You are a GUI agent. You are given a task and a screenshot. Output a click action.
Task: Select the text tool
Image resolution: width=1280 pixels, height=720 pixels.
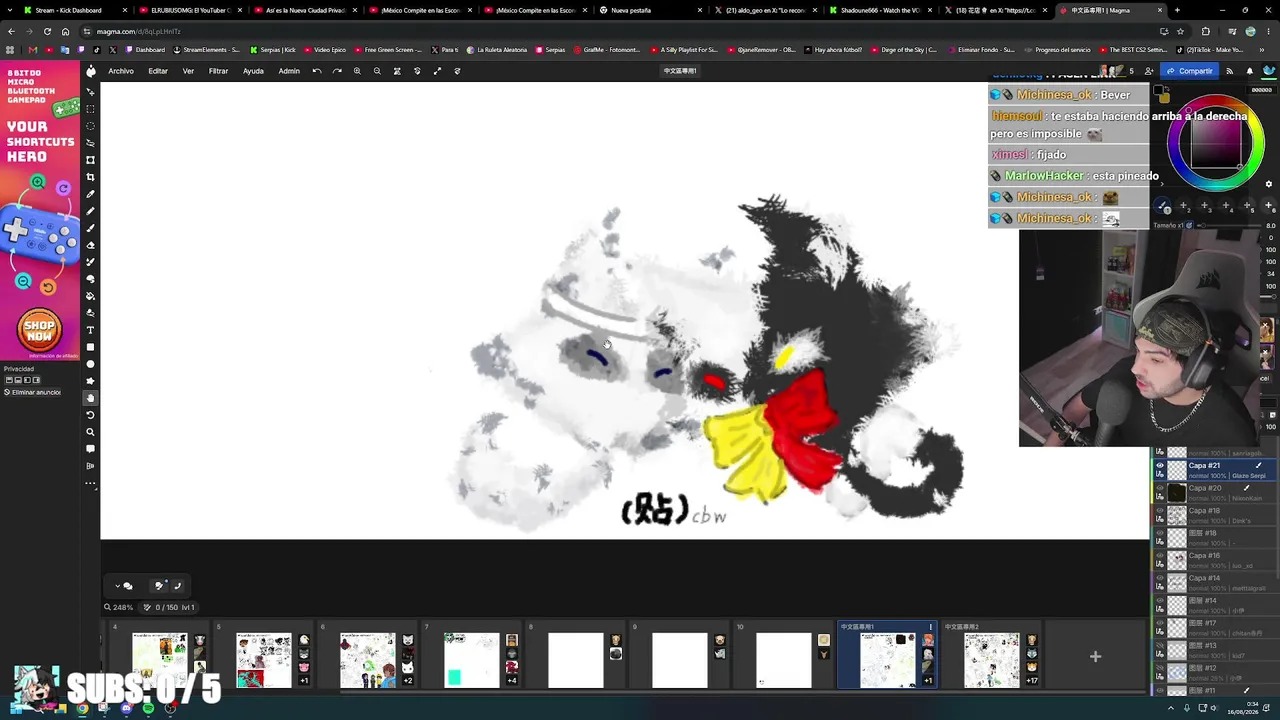tap(90, 330)
